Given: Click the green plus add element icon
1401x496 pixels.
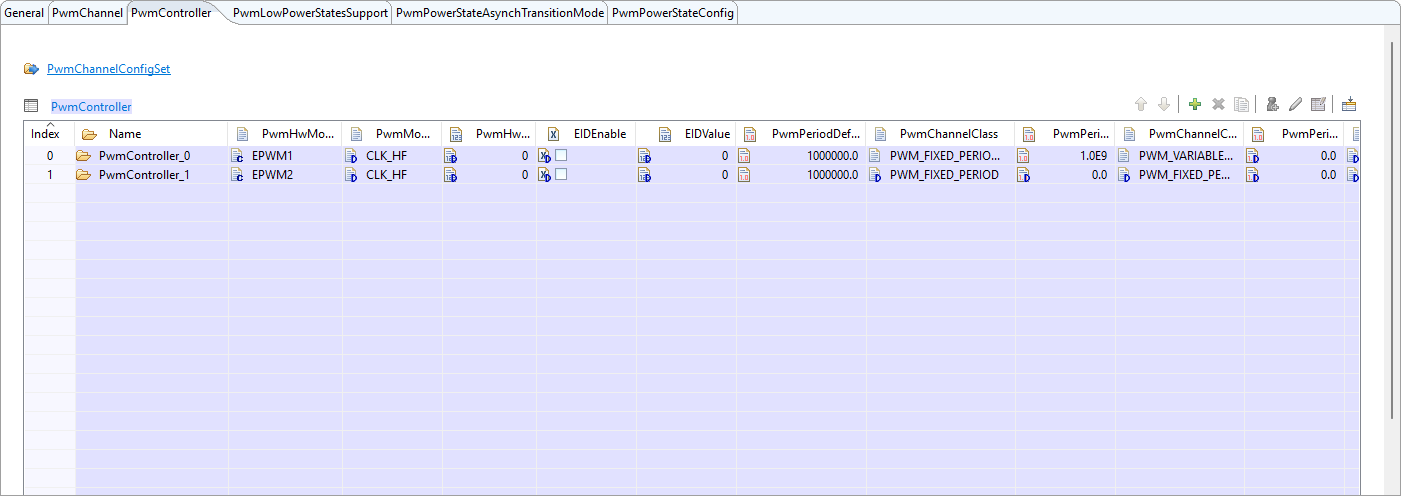Looking at the screenshot, I should point(1194,104).
